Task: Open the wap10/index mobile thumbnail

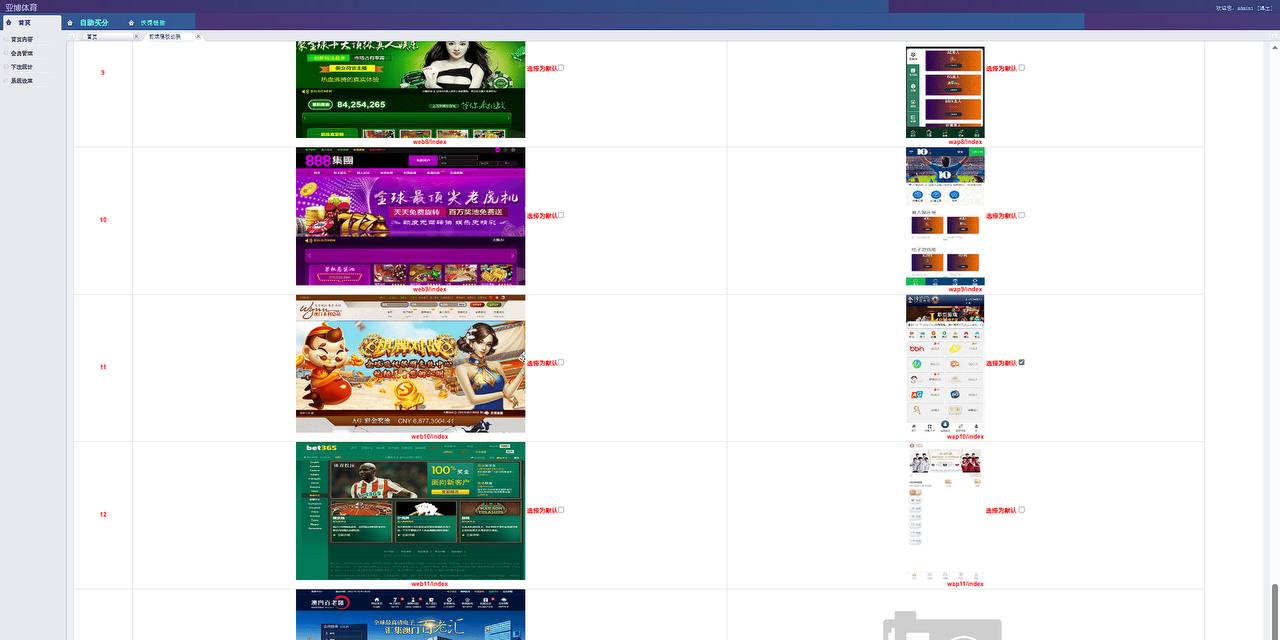Action: (945, 363)
